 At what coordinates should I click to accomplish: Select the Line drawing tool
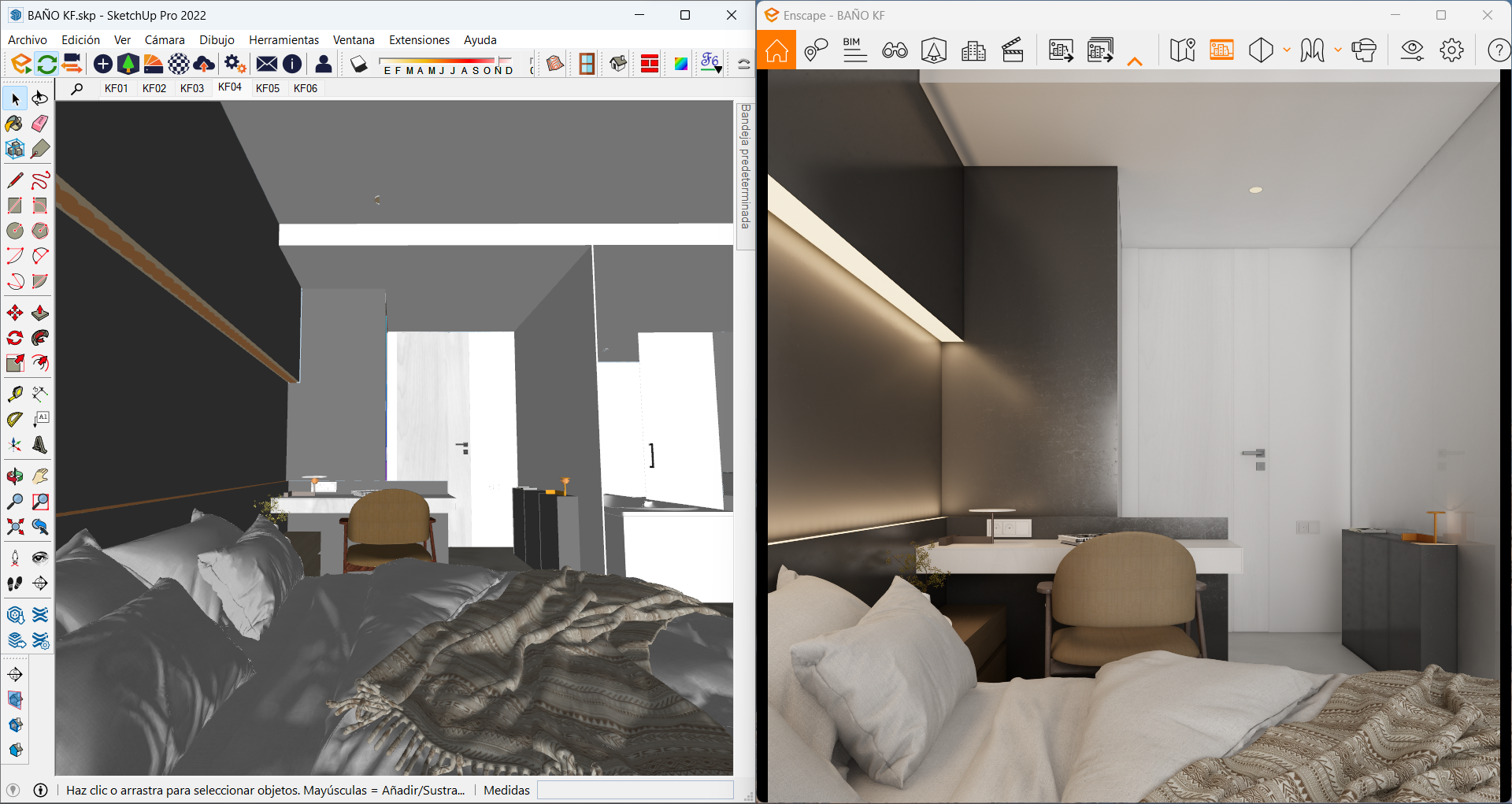(x=15, y=180)
